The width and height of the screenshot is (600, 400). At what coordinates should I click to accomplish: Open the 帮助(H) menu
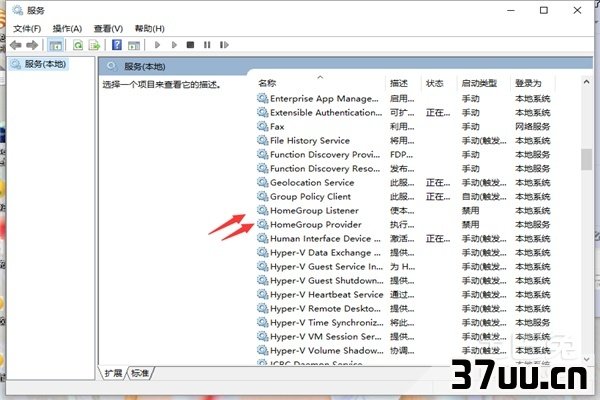(x=150, y=29)
